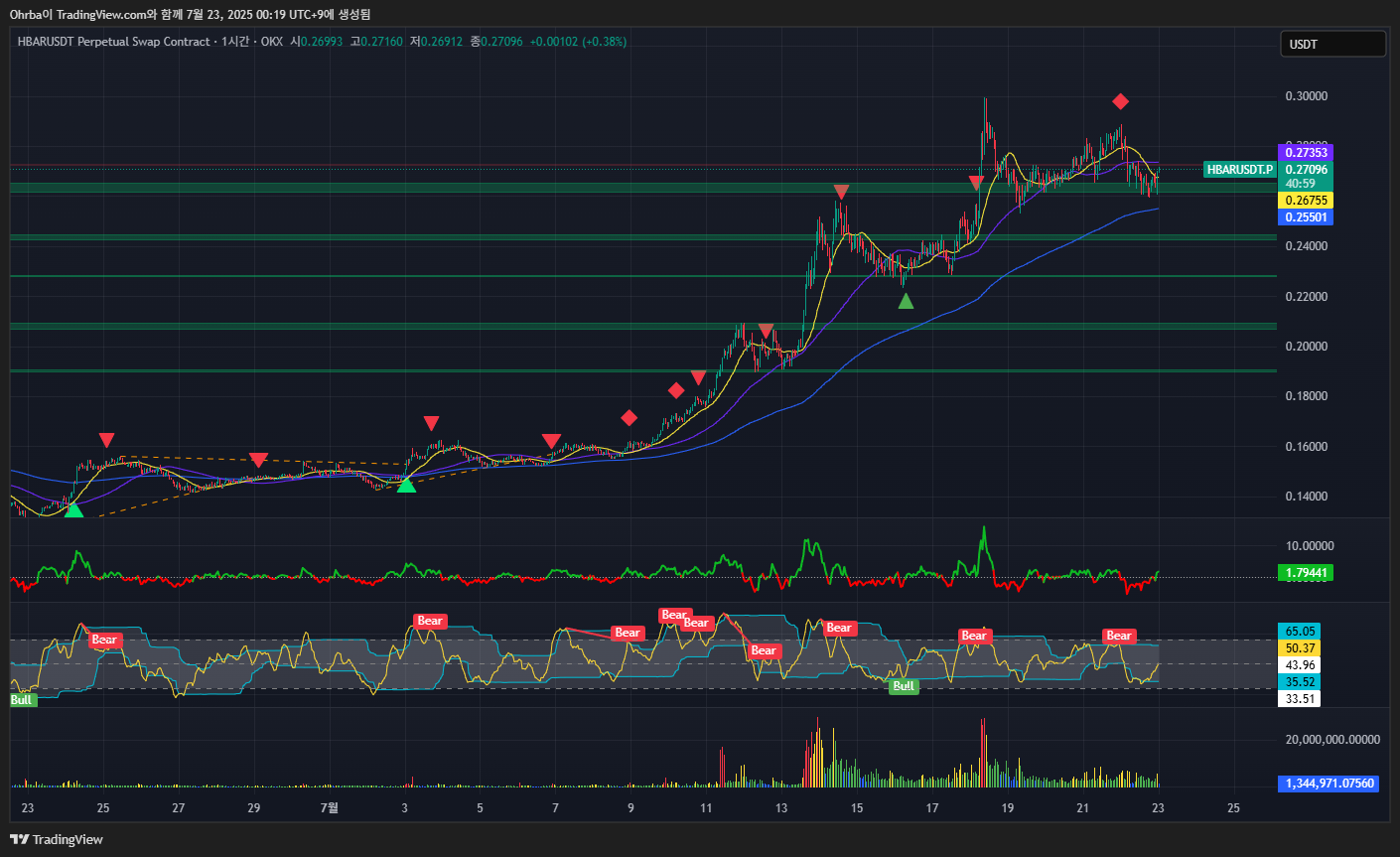This screenshot has height=857, width=1400.
Task: Click the green 1.79441 indicator value
Action: click(x=1306, y=573)
